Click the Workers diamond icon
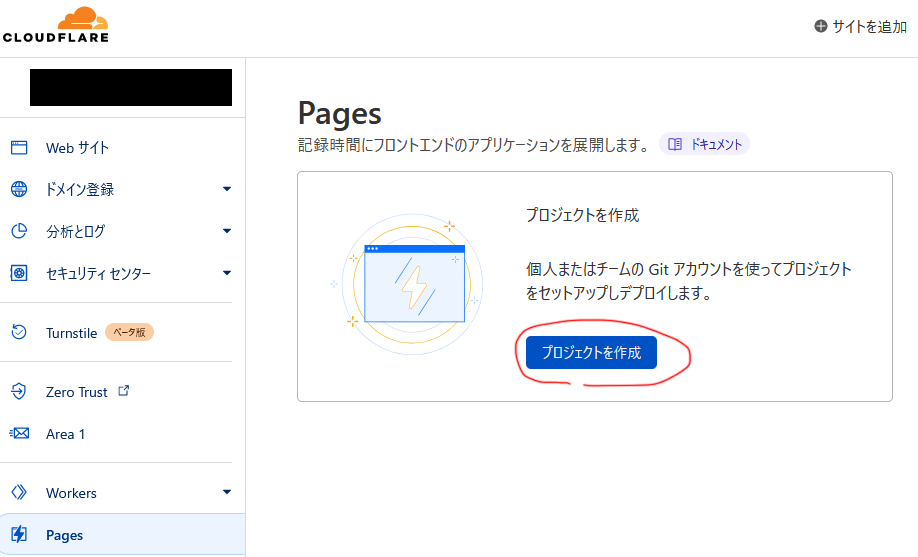This screenshot has height=557, width=918. (x=19, y=493)
